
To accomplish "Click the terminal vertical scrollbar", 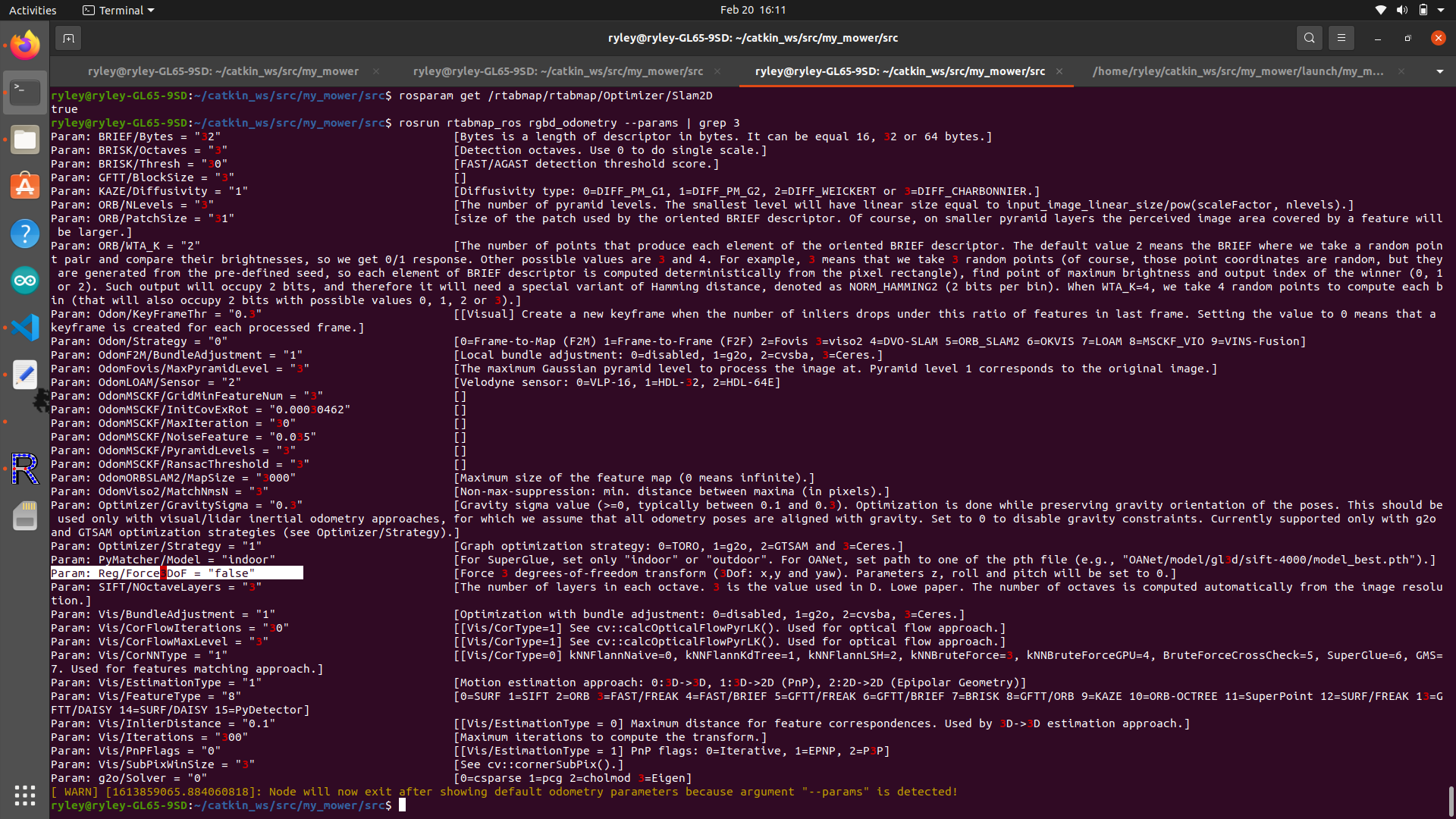I will tap(1451, 800).
